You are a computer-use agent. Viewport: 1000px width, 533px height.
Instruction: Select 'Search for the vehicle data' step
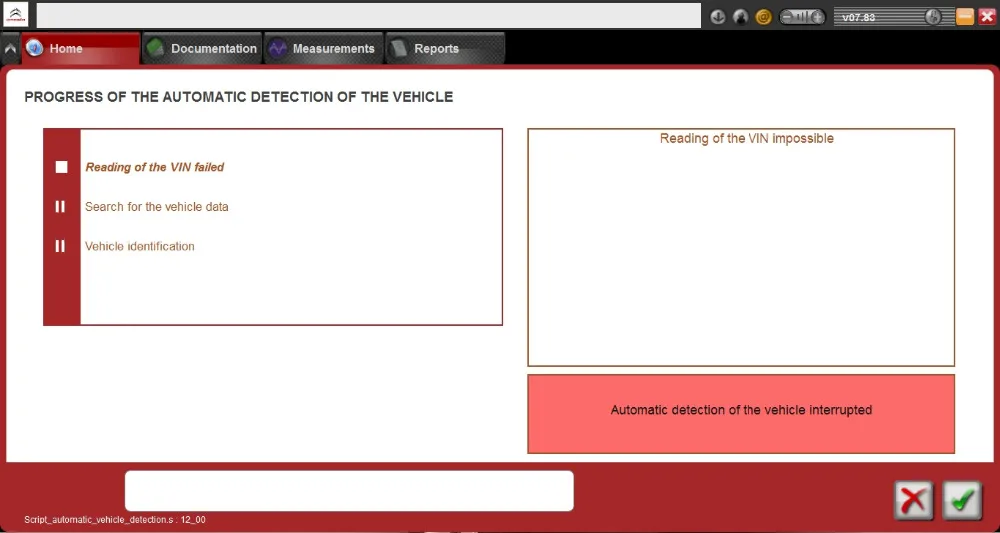[x=157, y=207]
